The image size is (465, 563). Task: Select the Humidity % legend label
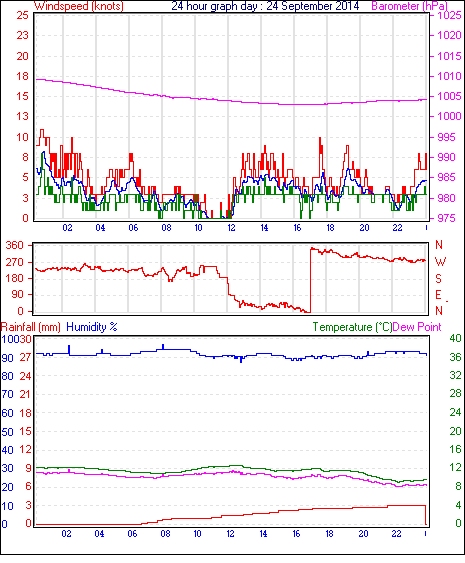click(92, 327)
